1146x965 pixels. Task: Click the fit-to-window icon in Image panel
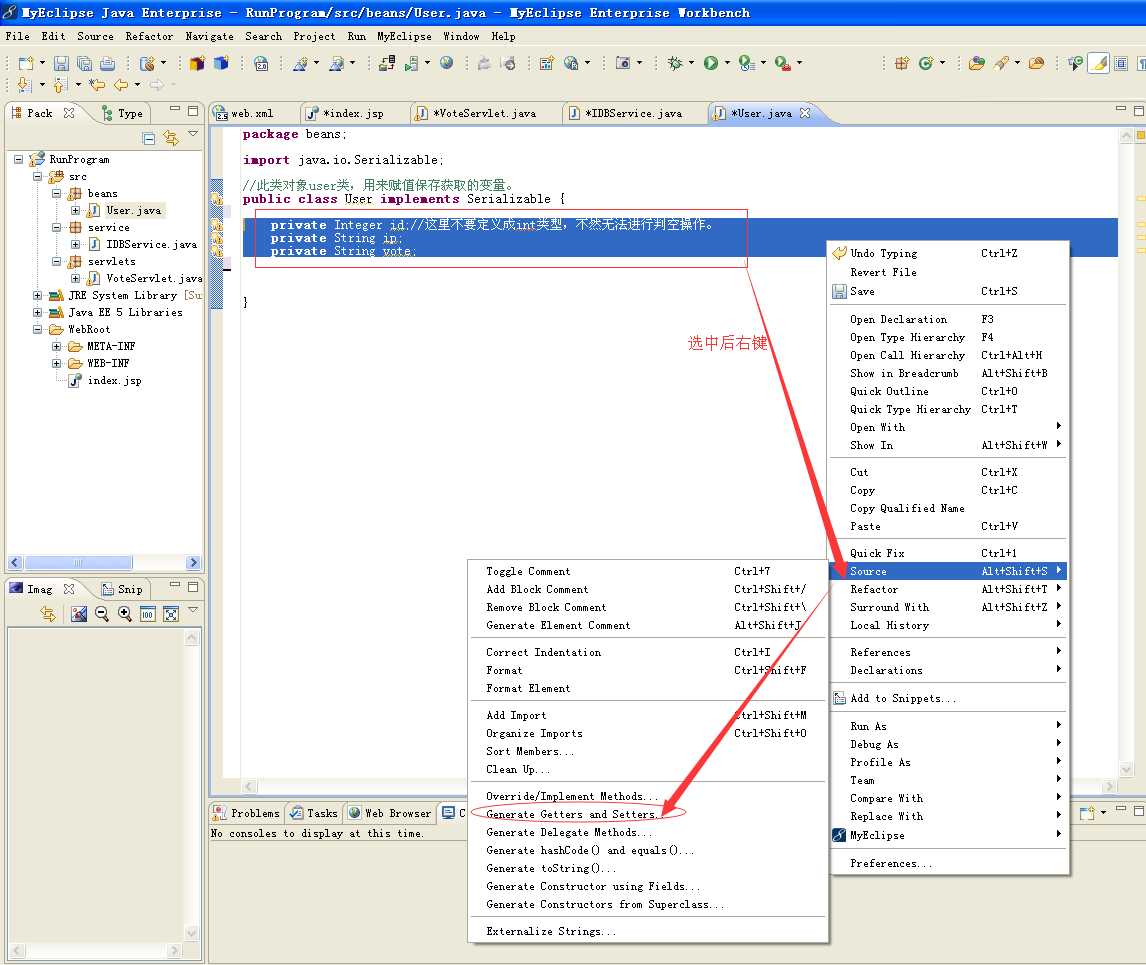click(x=170, y=614)
